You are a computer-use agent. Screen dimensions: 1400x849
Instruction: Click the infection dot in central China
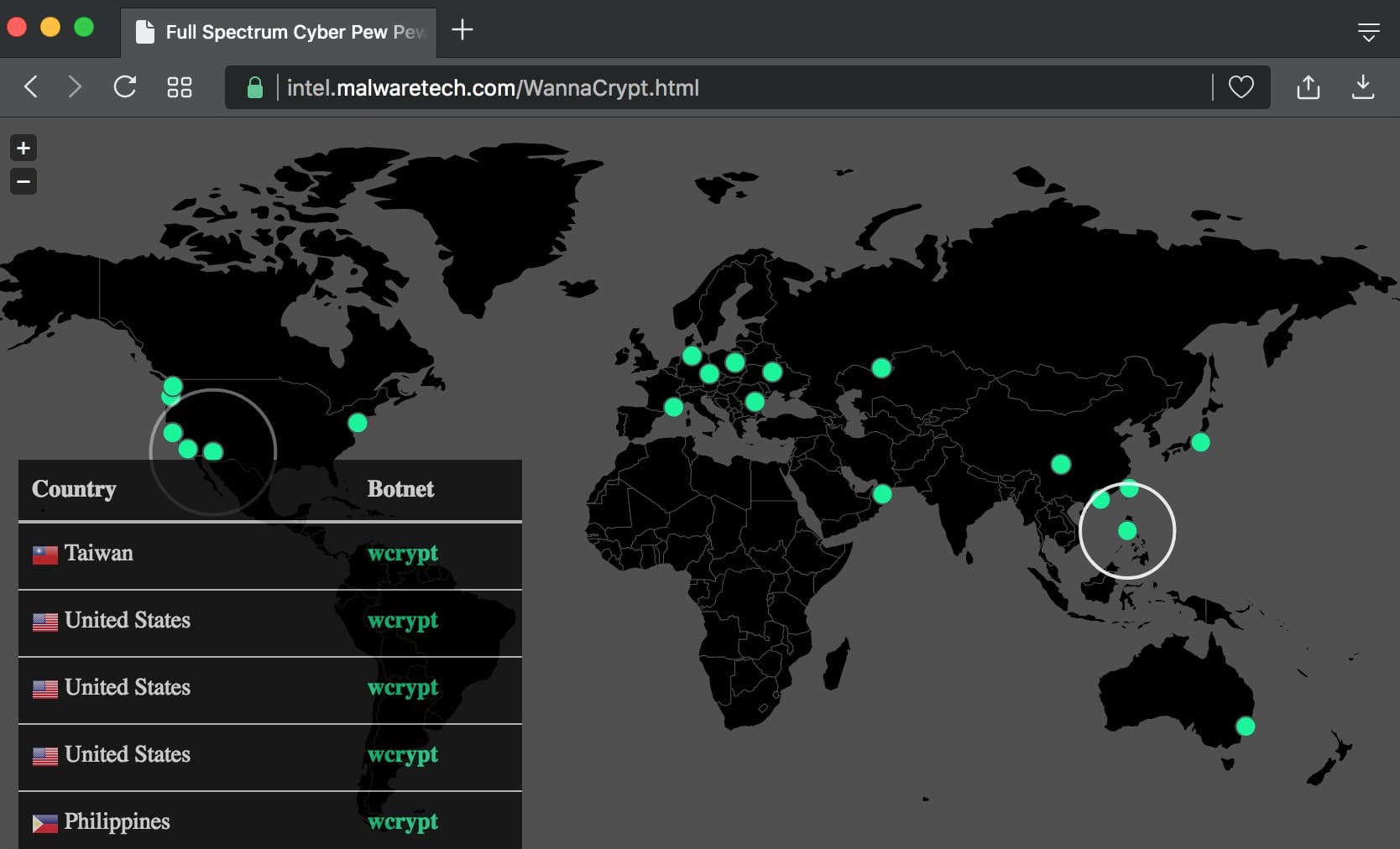tap(1061, 464)
